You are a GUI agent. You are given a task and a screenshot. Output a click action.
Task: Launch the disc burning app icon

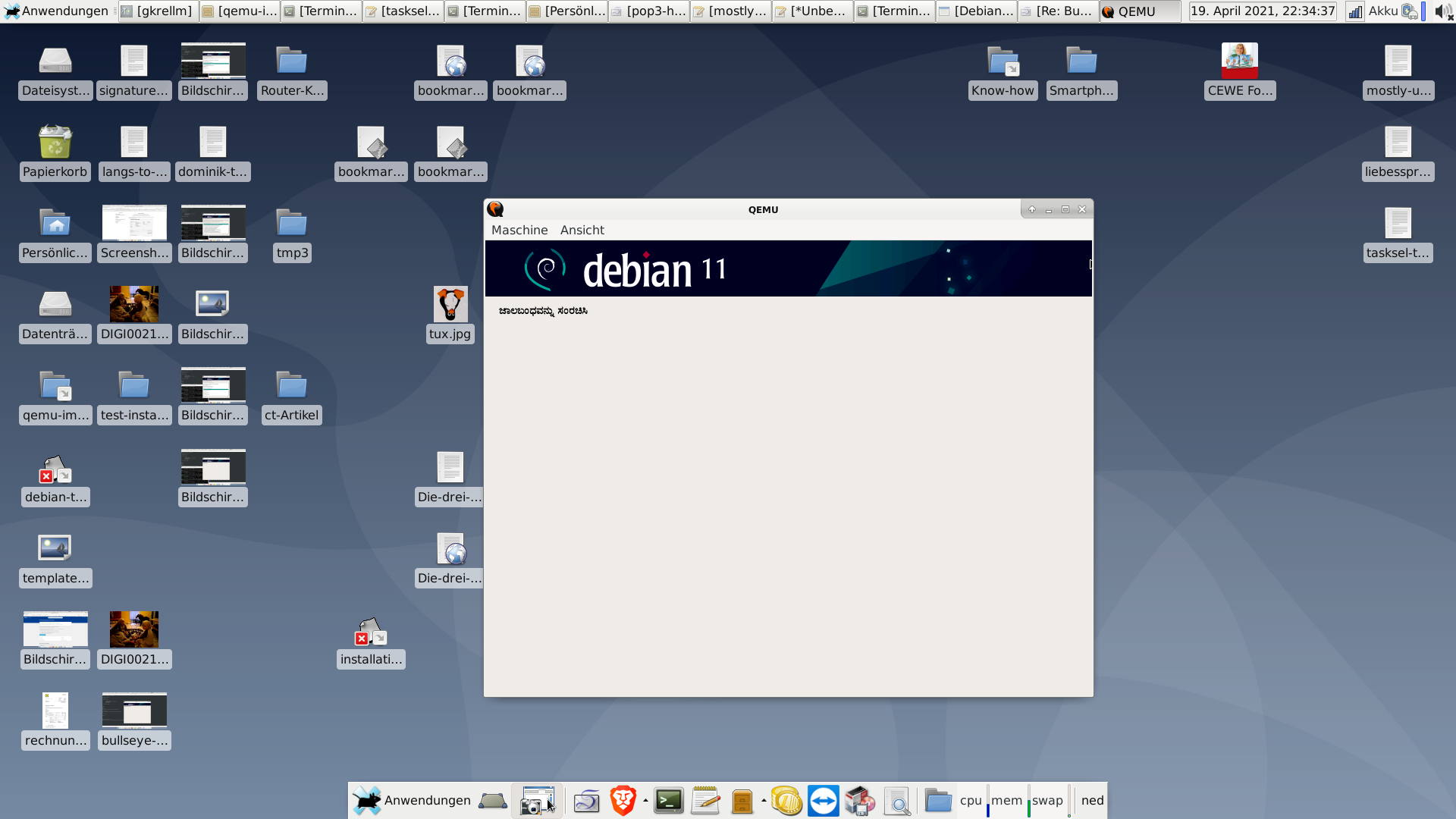point(860,801)
